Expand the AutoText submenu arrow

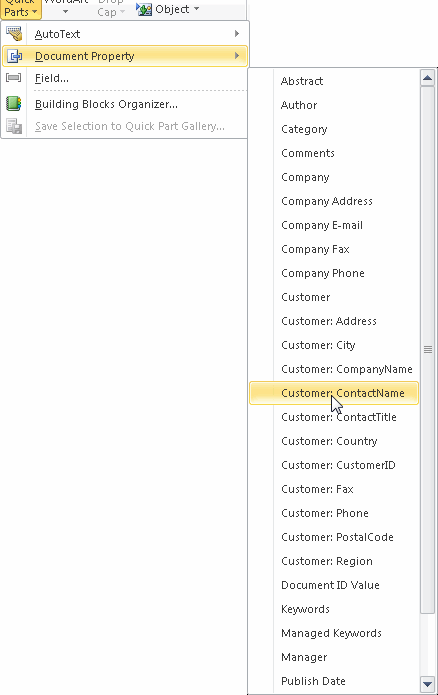click(237, 34)
